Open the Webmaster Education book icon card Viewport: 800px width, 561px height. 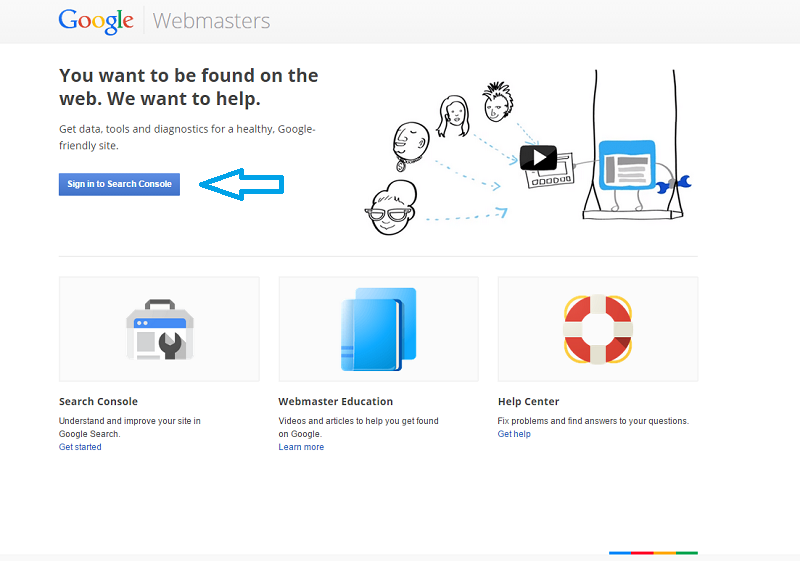(379, 329)
